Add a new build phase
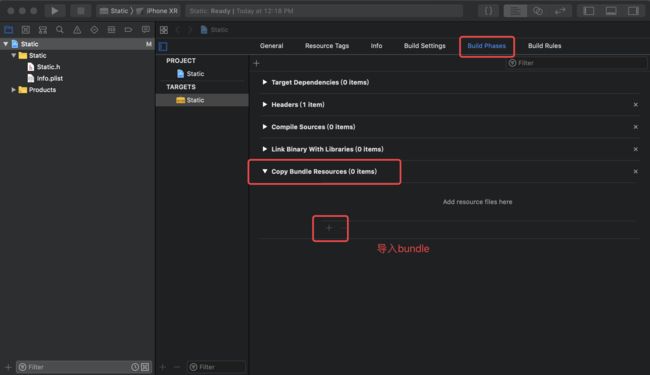Image resolution: width=650 pixels, height=375 pixels. point(256,63)
